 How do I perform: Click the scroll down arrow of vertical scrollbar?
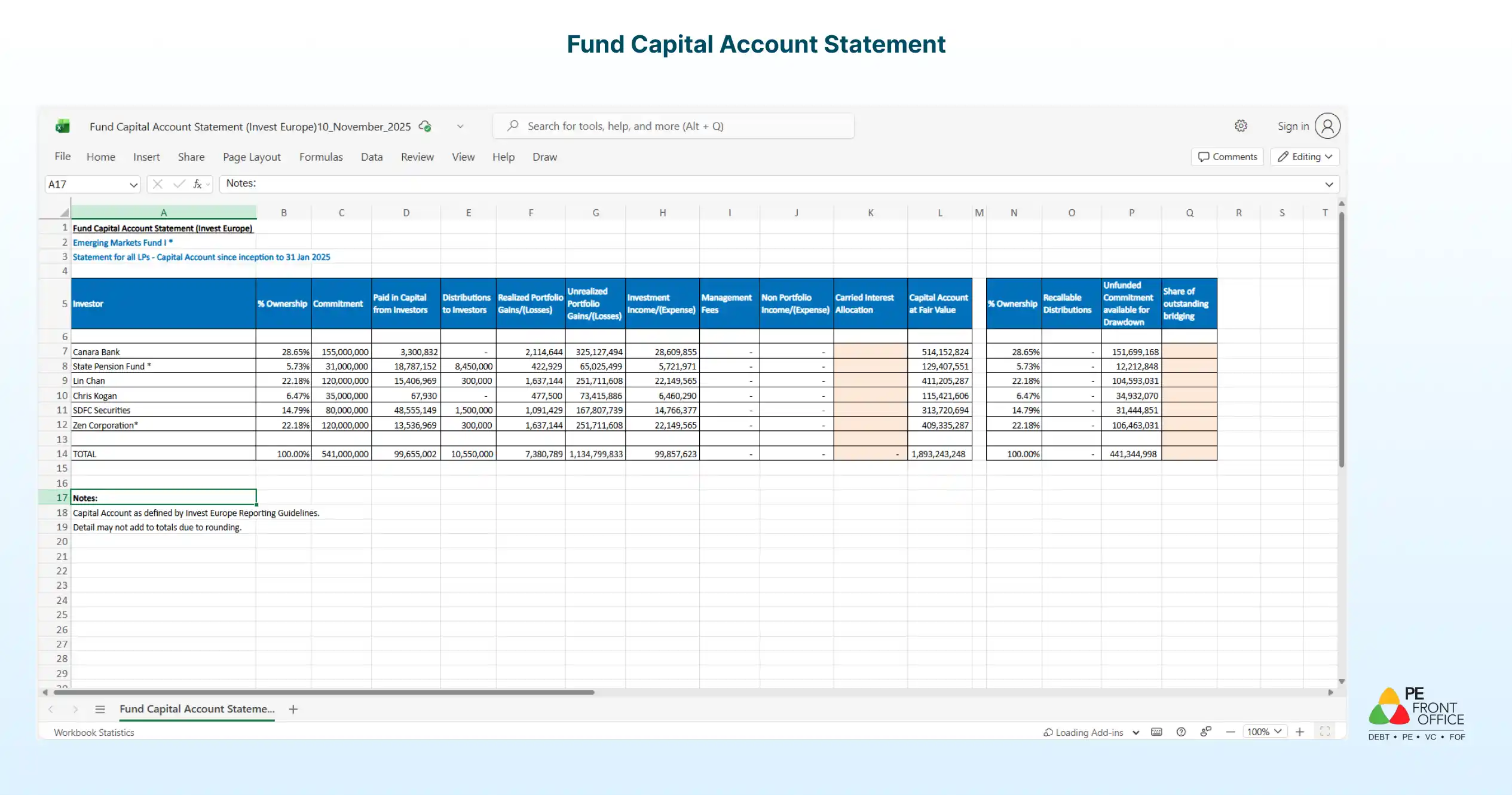1342,681
